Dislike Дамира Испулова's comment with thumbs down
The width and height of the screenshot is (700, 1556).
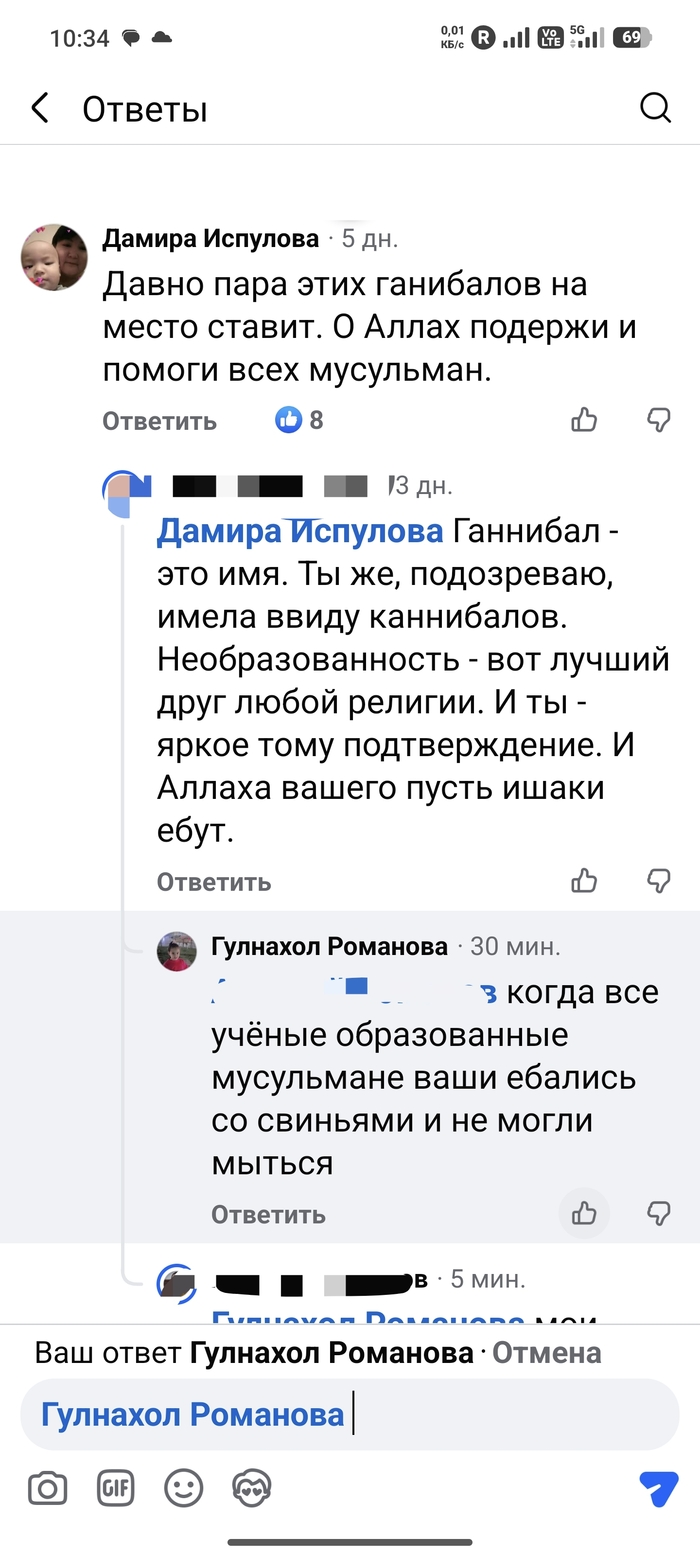[x=658, y=420]
